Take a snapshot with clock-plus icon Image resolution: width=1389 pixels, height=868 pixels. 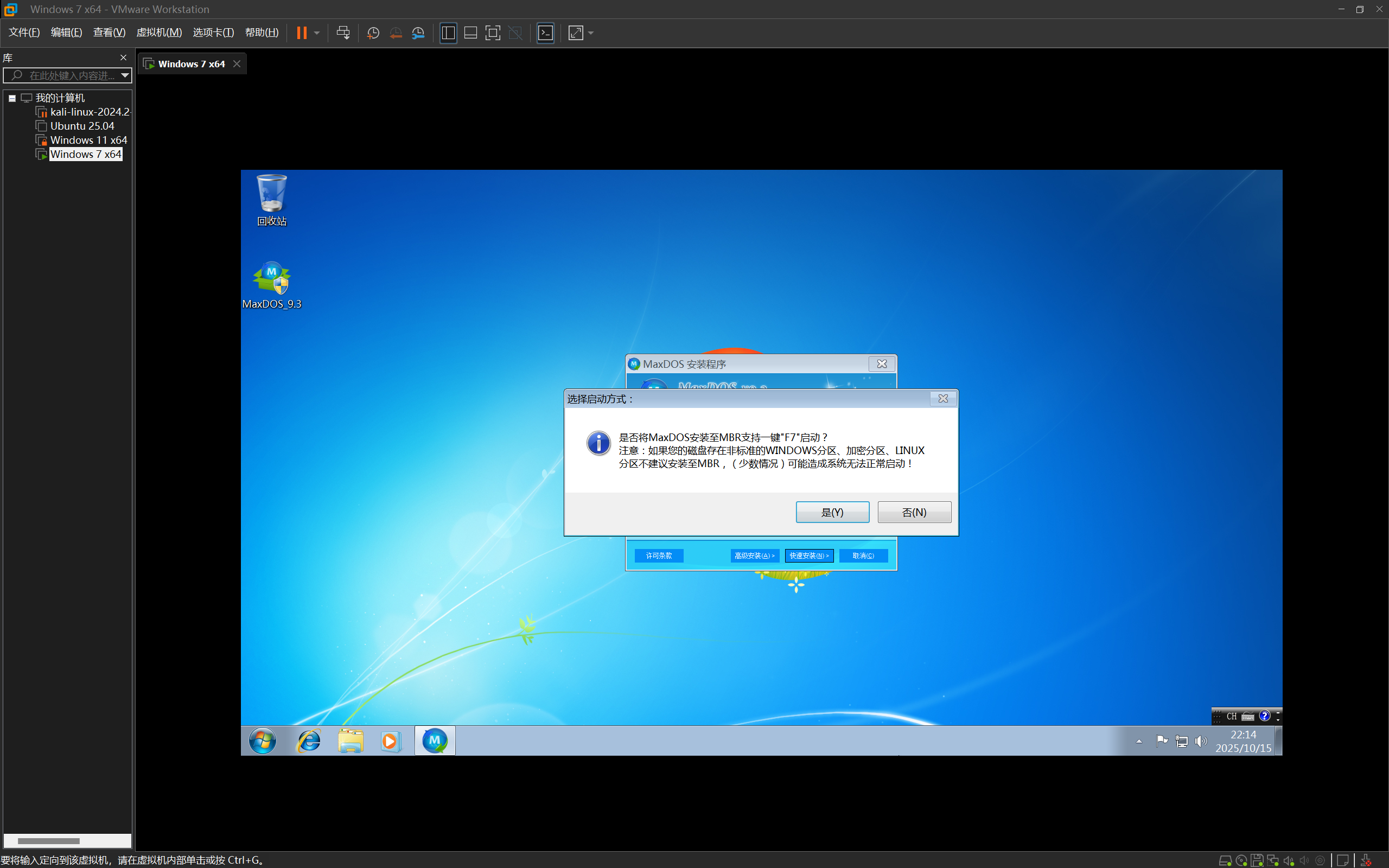pyautogui.click(x=373, y=33)
